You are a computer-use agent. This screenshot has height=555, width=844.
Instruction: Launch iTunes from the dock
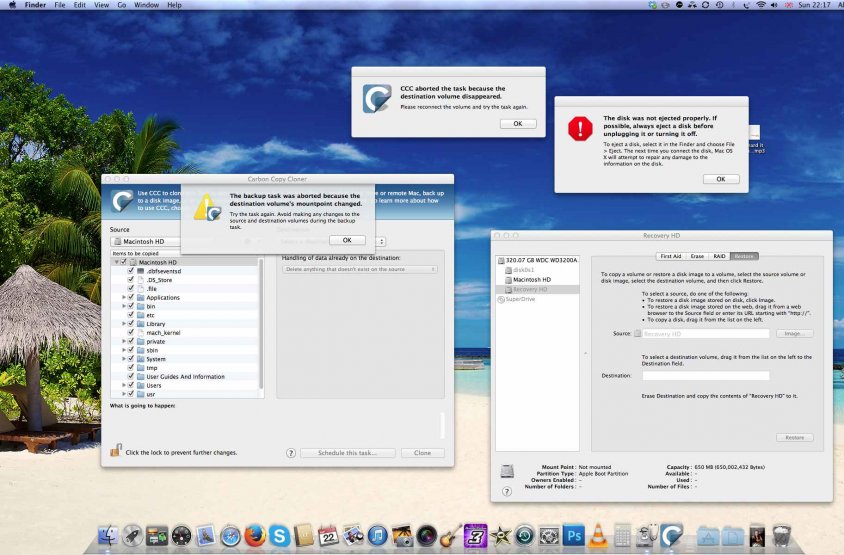click(x=377, y=536)
